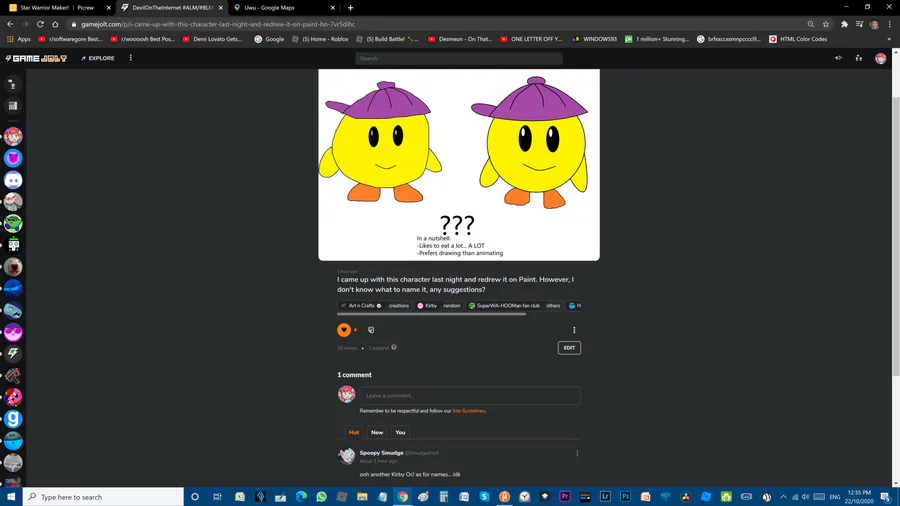
Task: Select the You comments tab
Action: point(400,432)
